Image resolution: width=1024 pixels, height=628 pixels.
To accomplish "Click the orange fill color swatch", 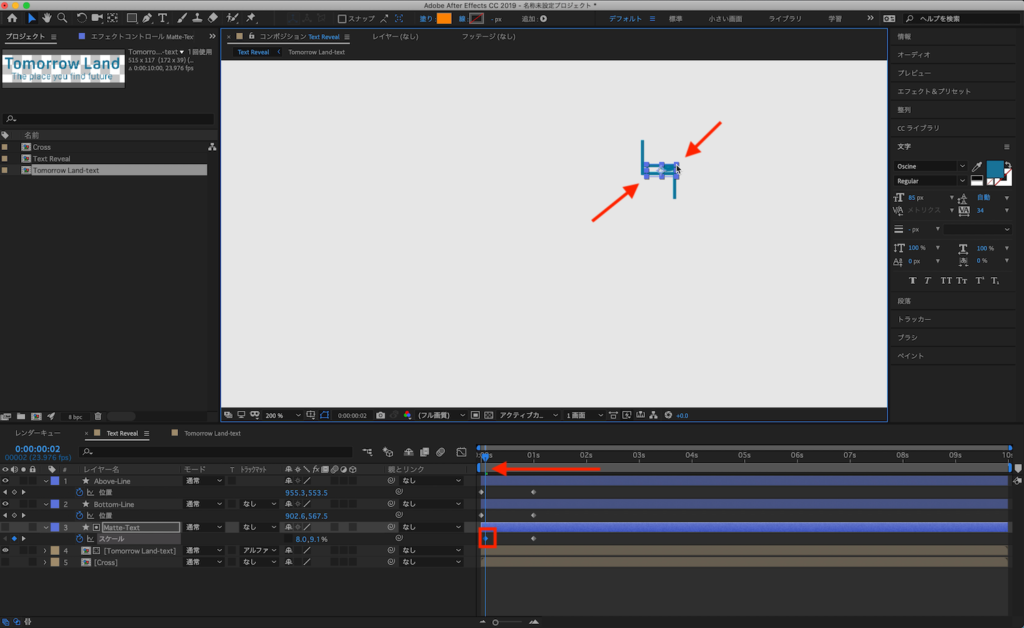I will click(443, 18).
